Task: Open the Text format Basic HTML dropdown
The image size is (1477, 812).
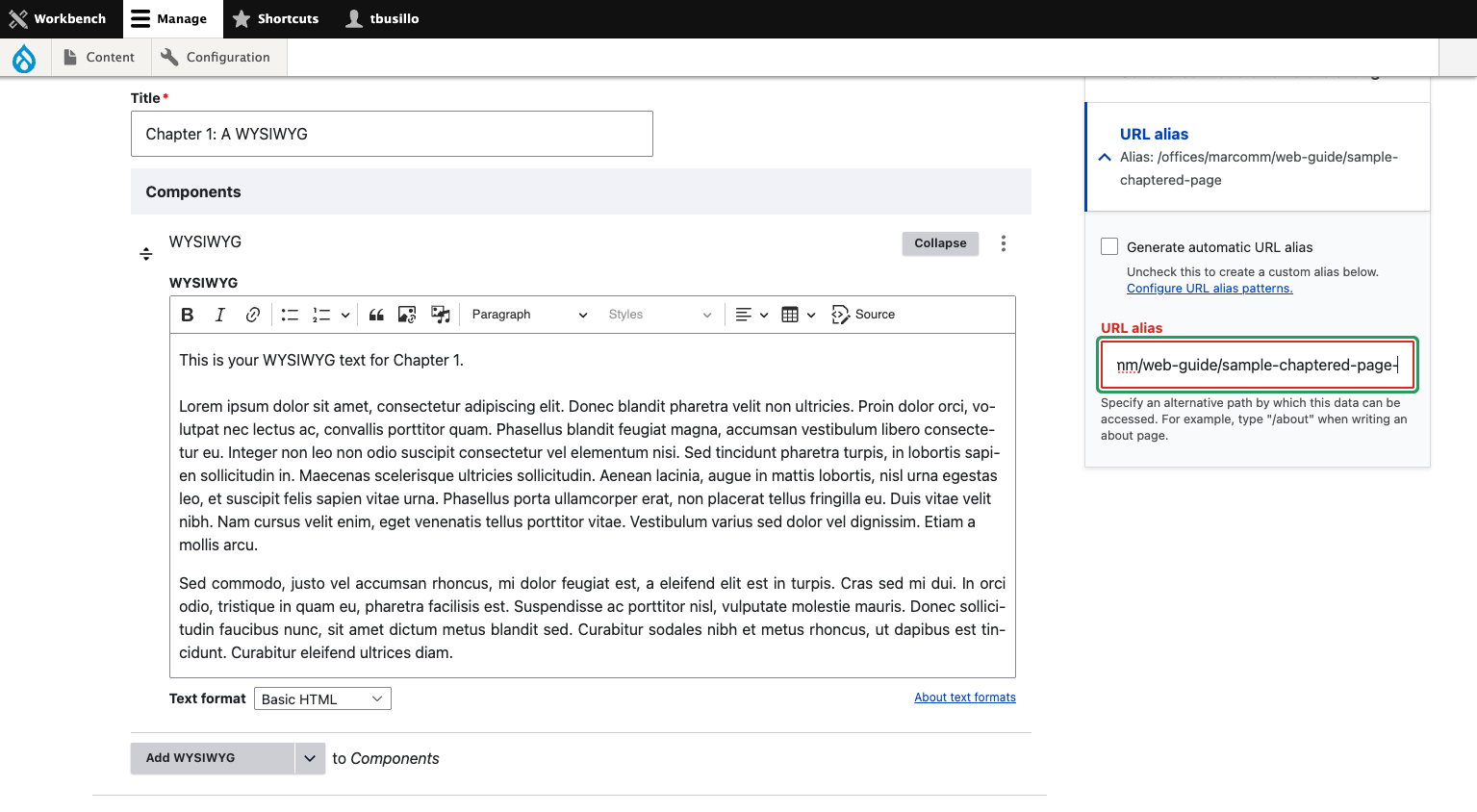Action: coord(322,698)
